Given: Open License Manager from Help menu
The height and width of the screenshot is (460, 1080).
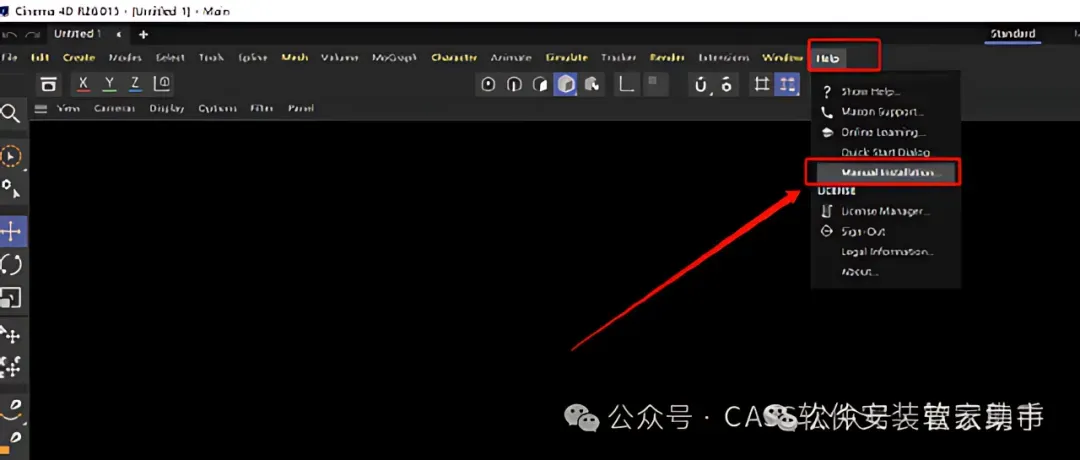Looking at the screenshot, I should pyautogui.click(x=886, y=211).
